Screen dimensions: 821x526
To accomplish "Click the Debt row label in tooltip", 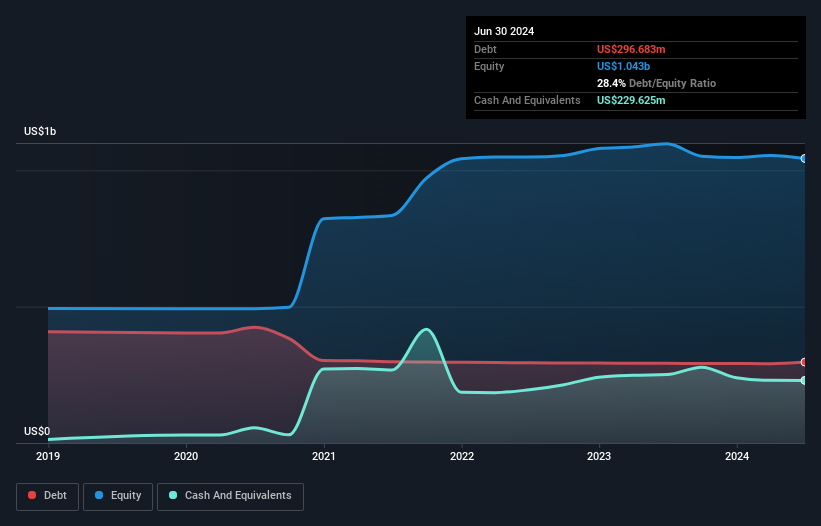I will point(485,49).
